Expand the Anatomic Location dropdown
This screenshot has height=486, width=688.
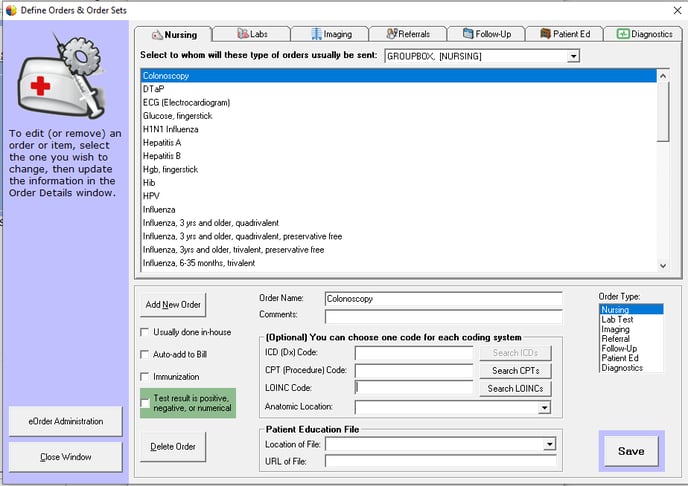[x=544, y=407]
